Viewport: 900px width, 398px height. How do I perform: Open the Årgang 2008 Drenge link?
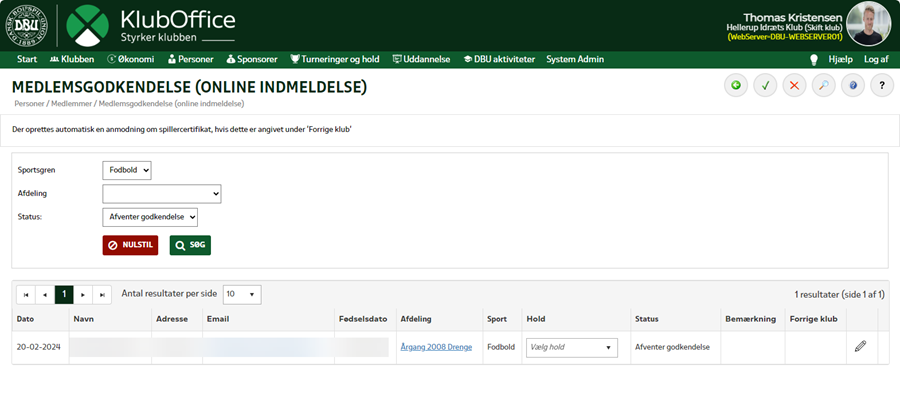click(436, 347)
